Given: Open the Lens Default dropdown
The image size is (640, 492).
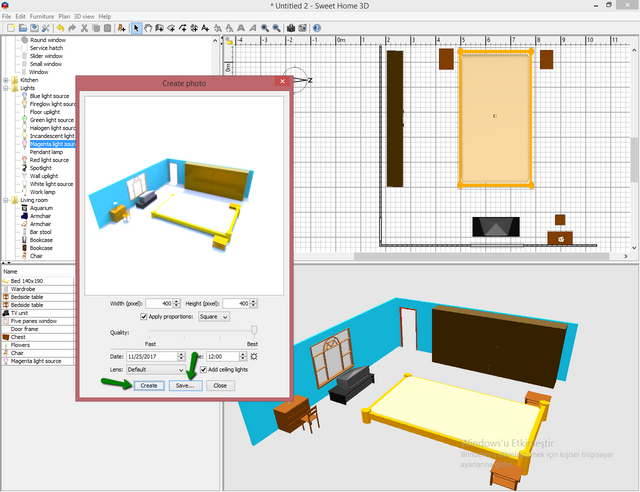Looking at the screenshot, I should 155,369.
